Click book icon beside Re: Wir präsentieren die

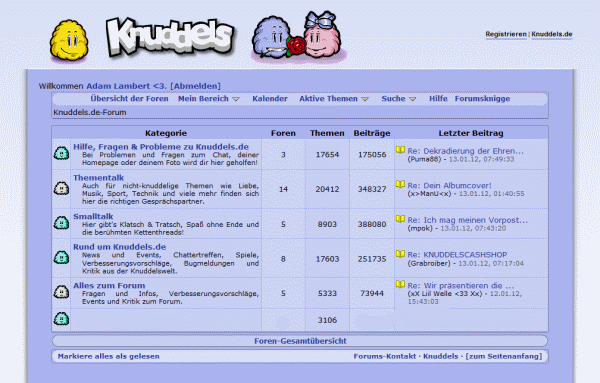[400, 284]
